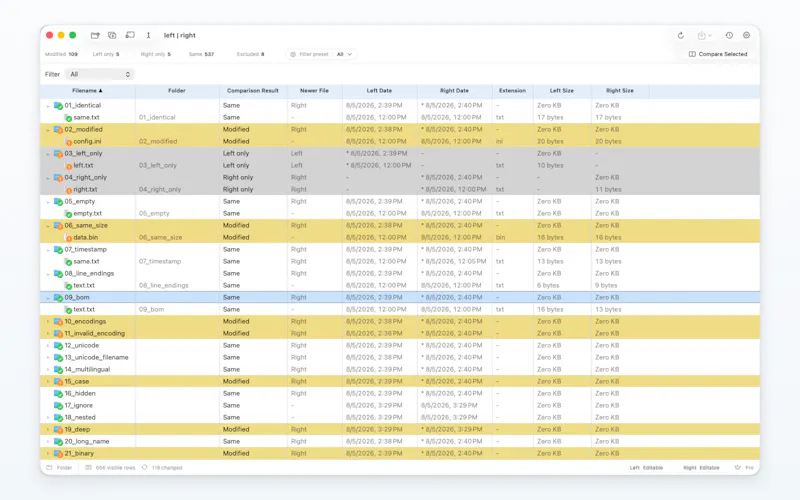The width and height of the screenshot is (800, 500).
Task: Open the history clock icon
Action: click(x=729, y=35)
